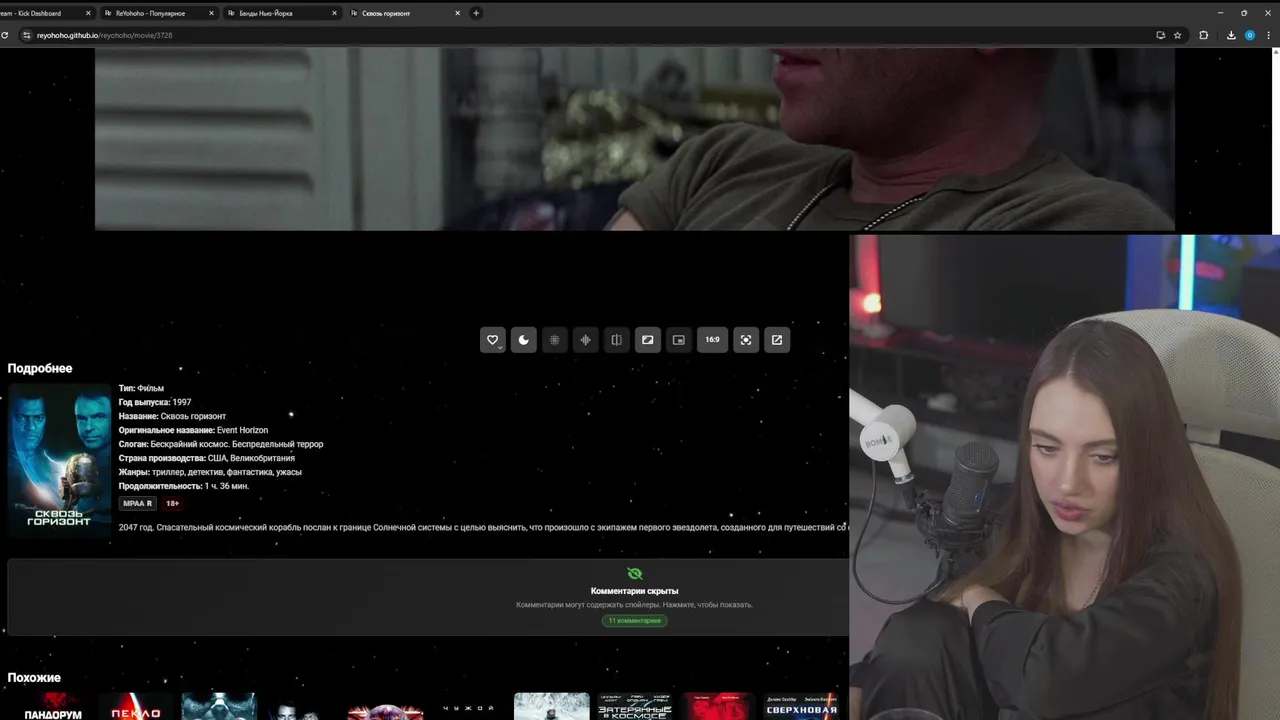This screenshot has height=720, width=1280.
Task: Change the 16:9 aspect ratio button
Action: click(x=712, y=340)
